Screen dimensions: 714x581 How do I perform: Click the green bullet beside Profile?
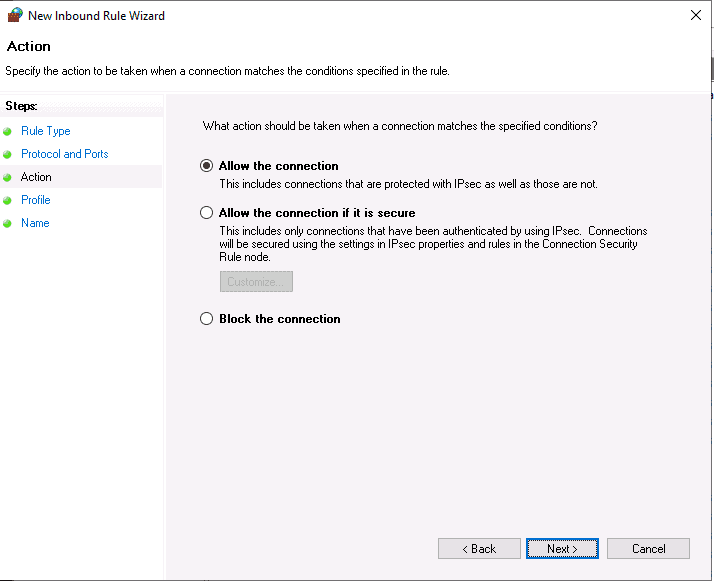click(7, 200)
